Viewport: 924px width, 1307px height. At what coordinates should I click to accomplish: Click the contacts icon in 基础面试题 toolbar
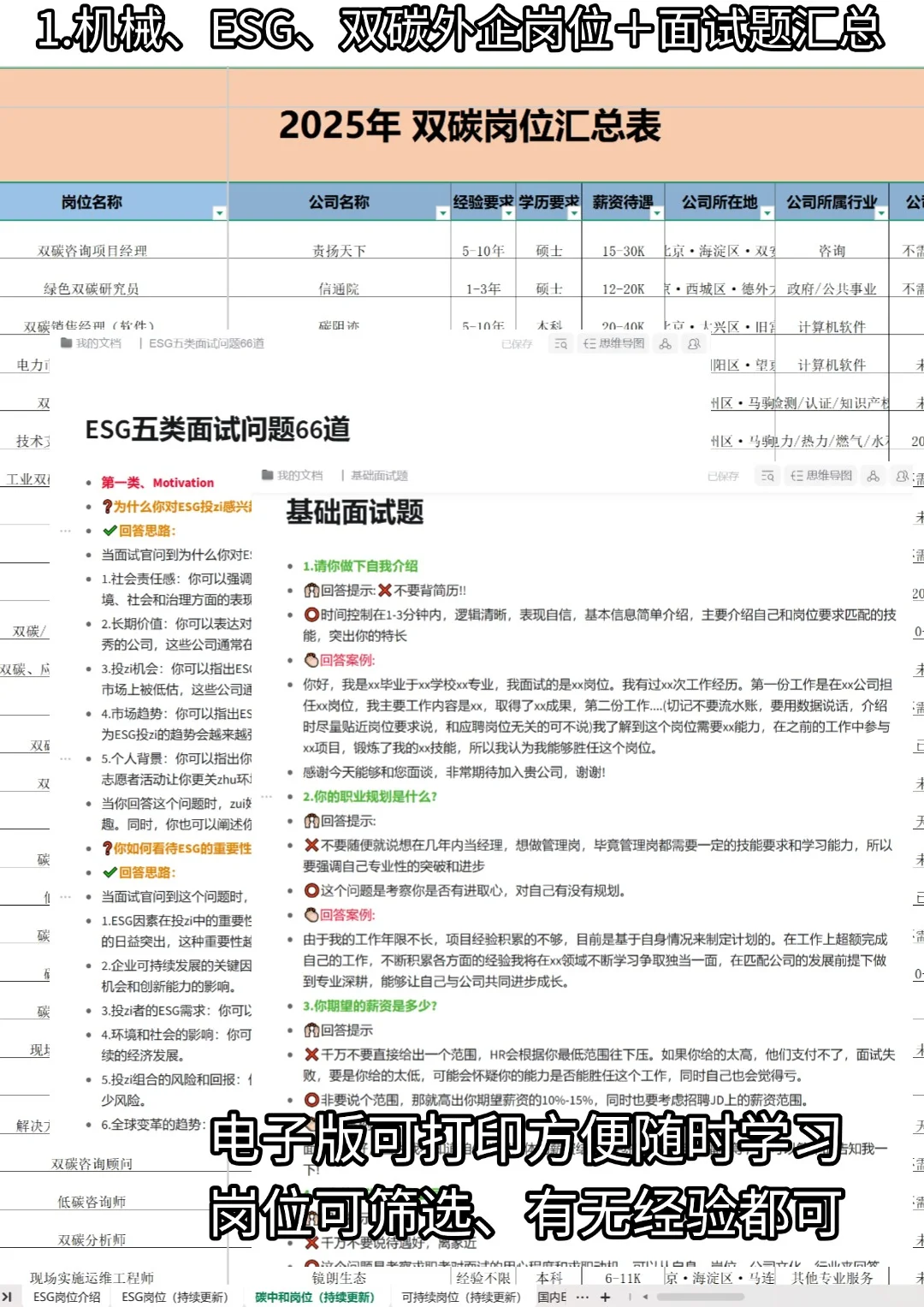[x=901, y=477]
